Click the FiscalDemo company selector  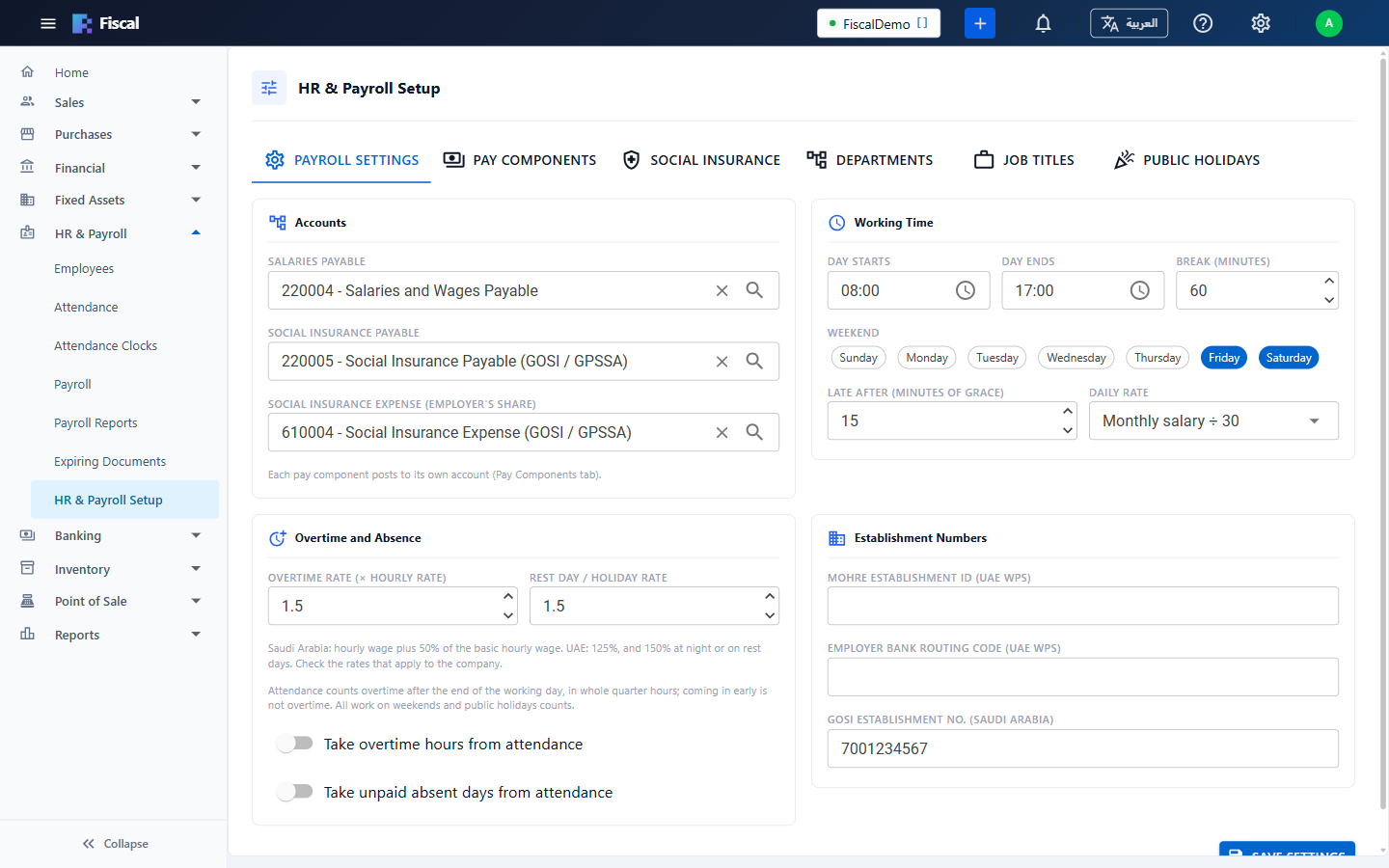pyautogui.click(x=879, y=23)
